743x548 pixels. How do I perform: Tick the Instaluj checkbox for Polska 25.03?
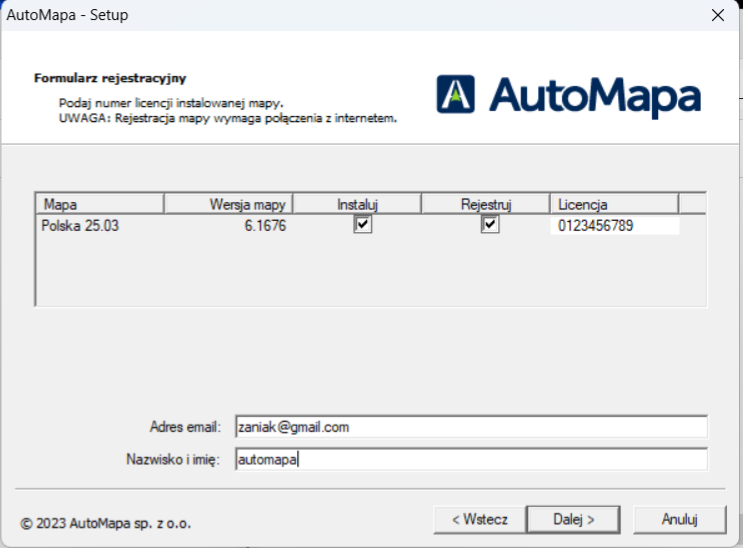pyautogui.click(x=362, y=224)
